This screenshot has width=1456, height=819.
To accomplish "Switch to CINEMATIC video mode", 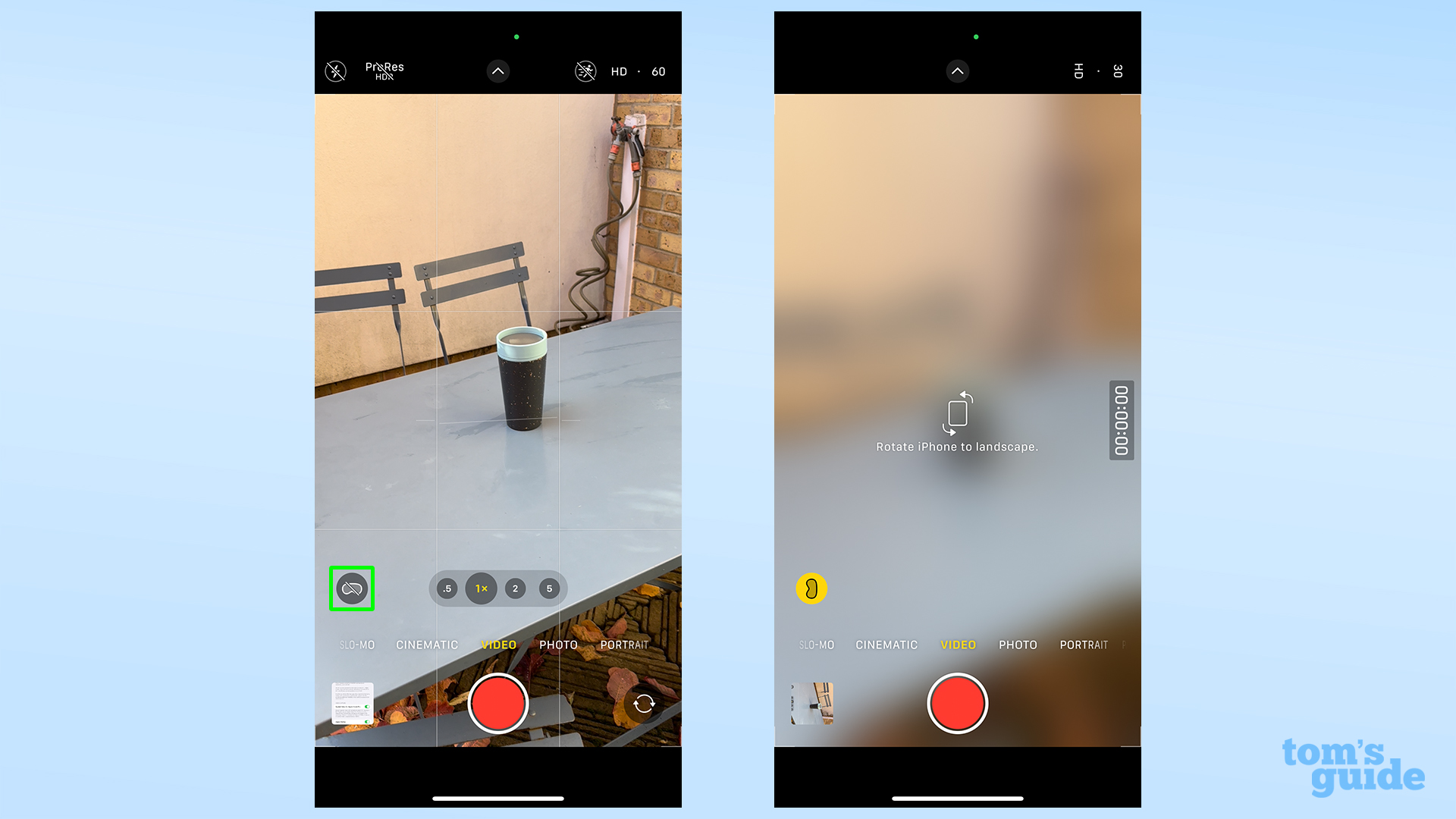I will click(426, 644).
